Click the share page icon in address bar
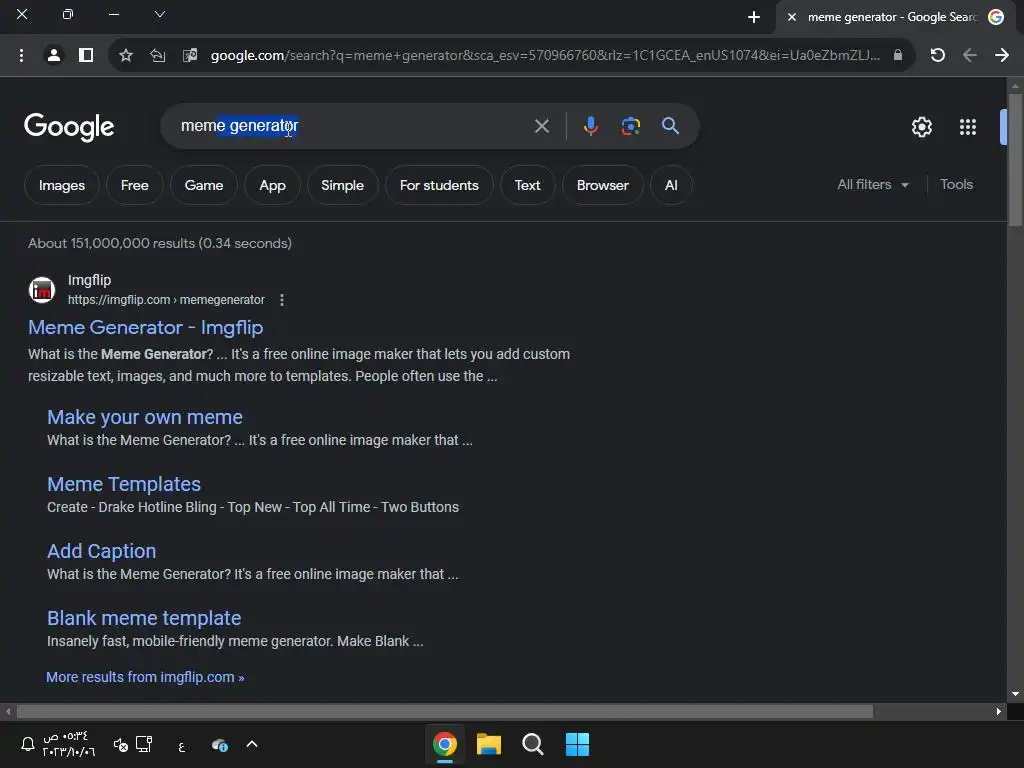 pyautogui.click(x=157, y=56)
